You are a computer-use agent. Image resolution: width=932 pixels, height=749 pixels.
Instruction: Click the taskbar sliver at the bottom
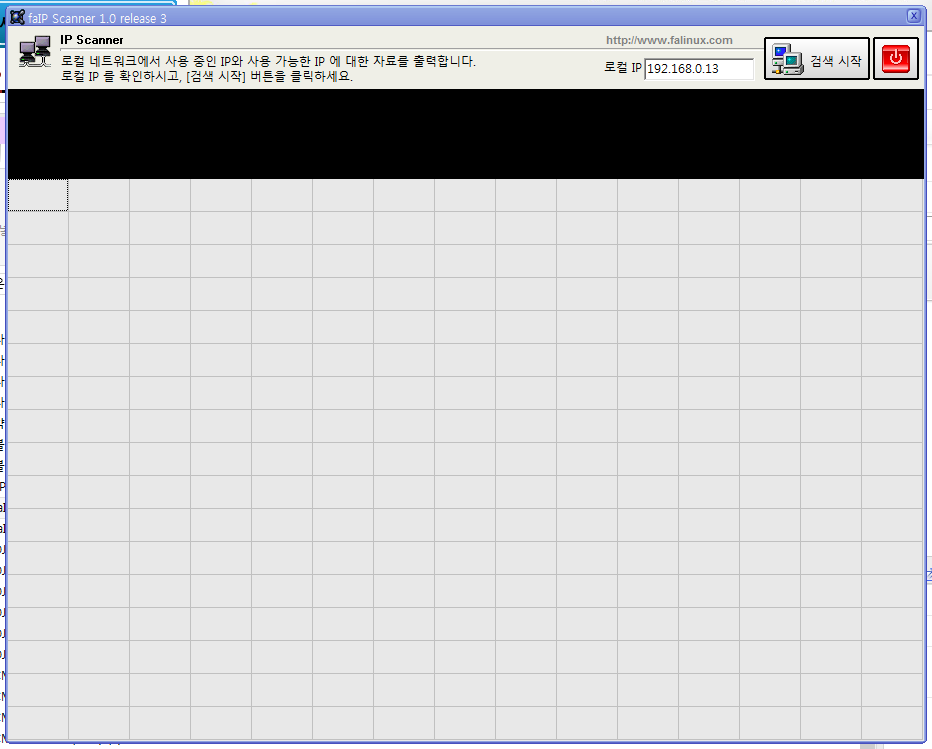pyautogui.click(x=466, y=745)
